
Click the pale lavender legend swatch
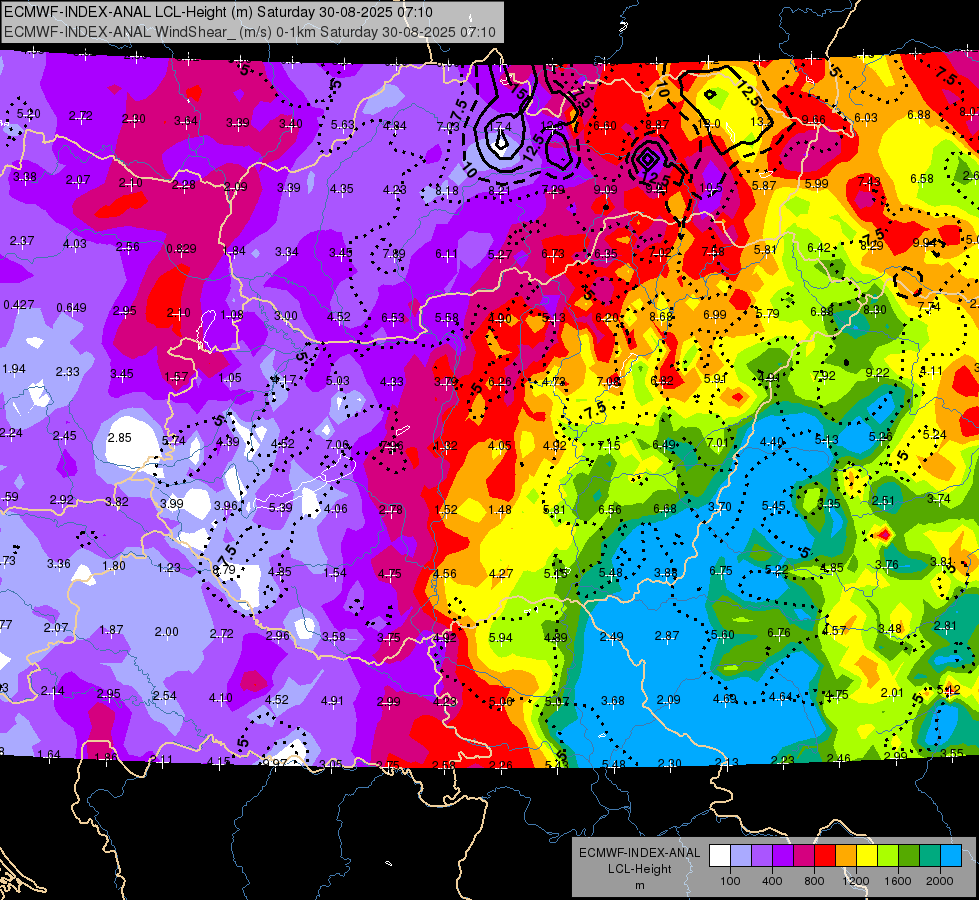741,856
